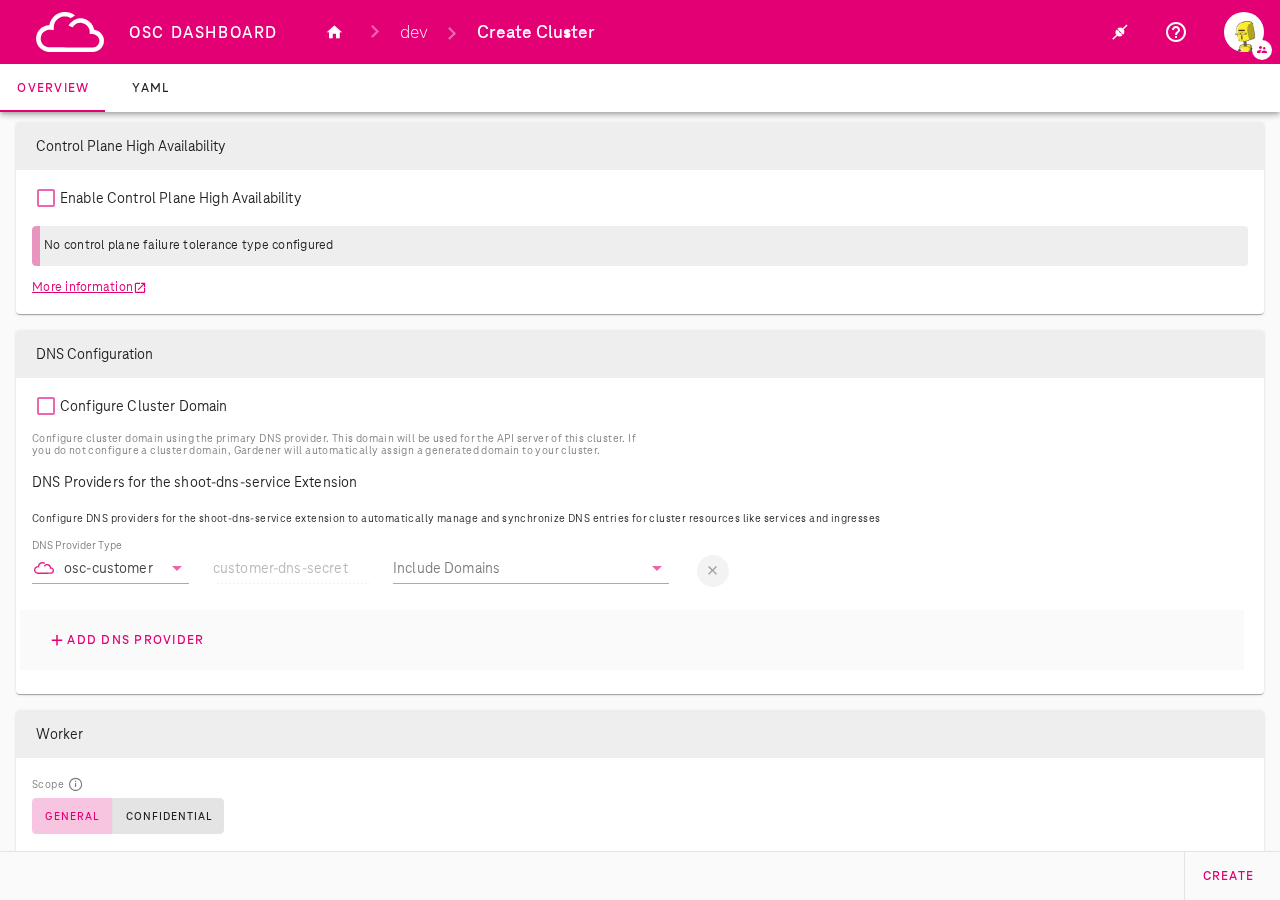Open the home breadcrumb icon
The width and height of the screenshot is (1280, 900).
[x=333, y=30]
